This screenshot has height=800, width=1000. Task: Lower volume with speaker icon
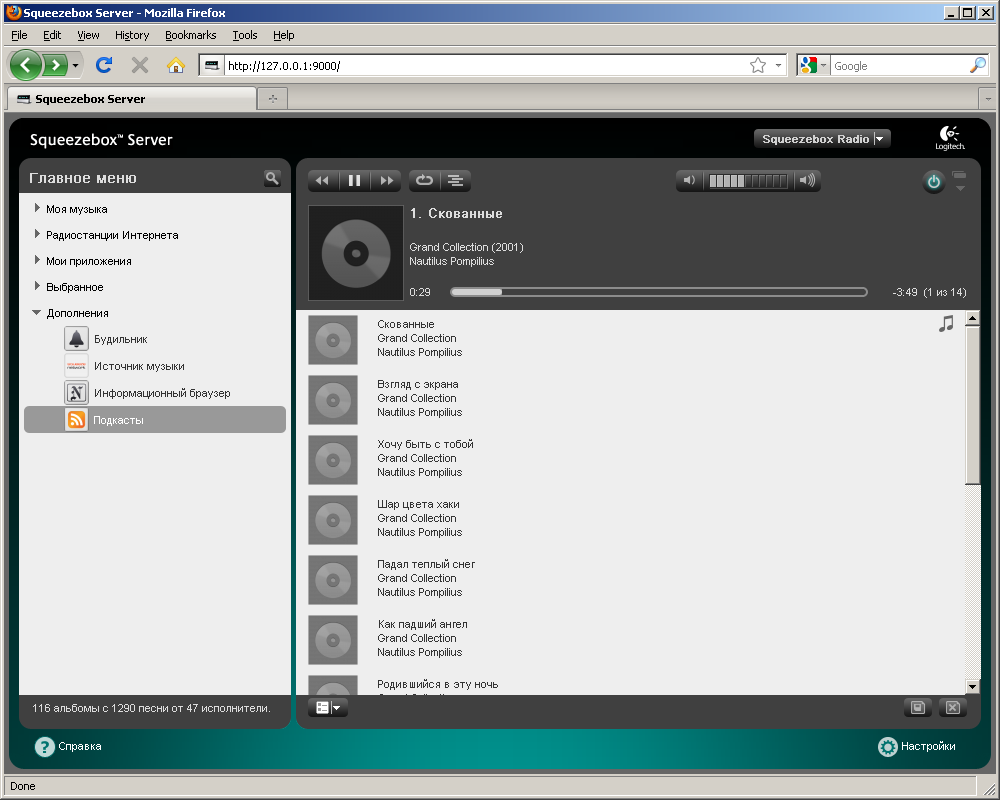point(689,181)
